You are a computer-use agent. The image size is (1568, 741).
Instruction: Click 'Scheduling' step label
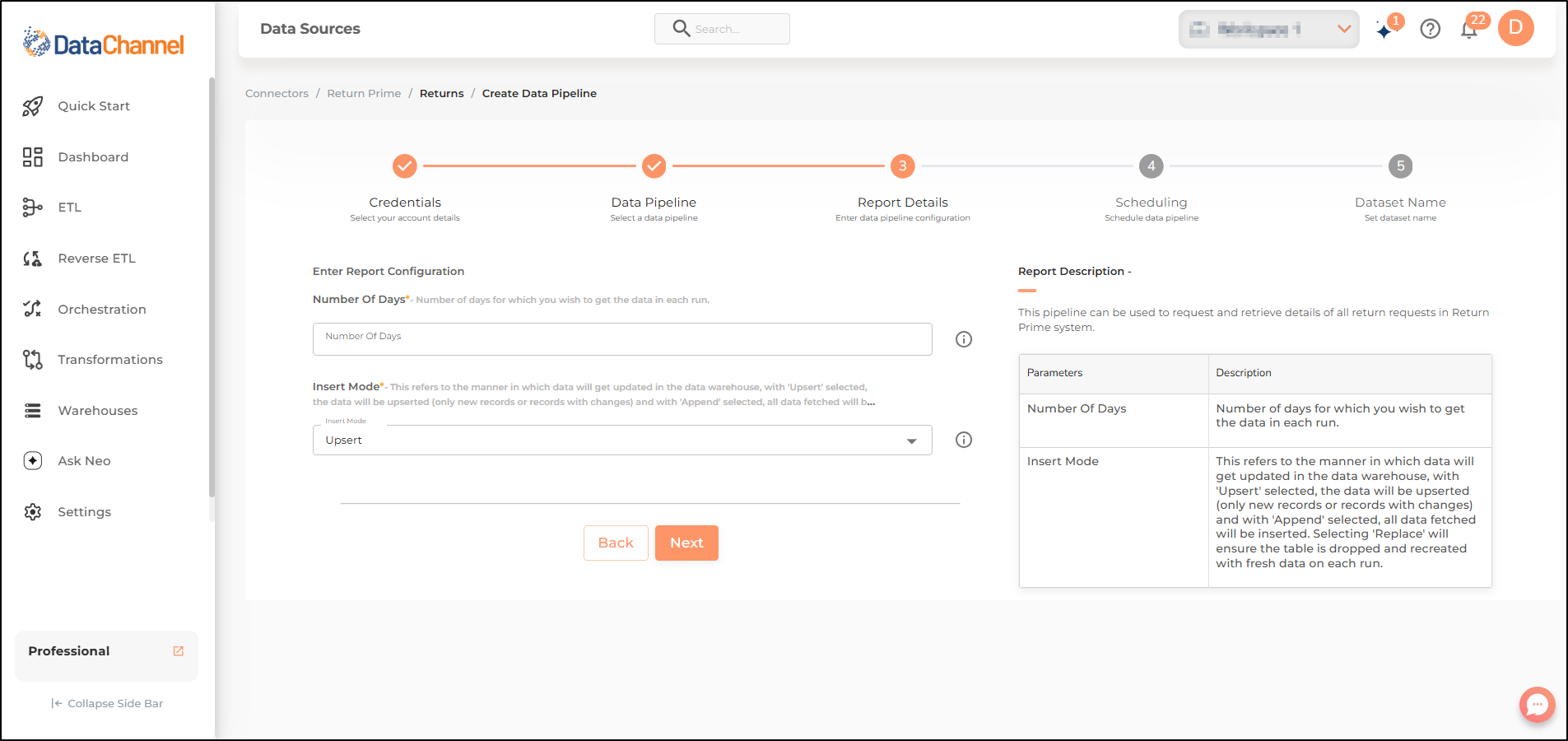tap(1152, 203)
